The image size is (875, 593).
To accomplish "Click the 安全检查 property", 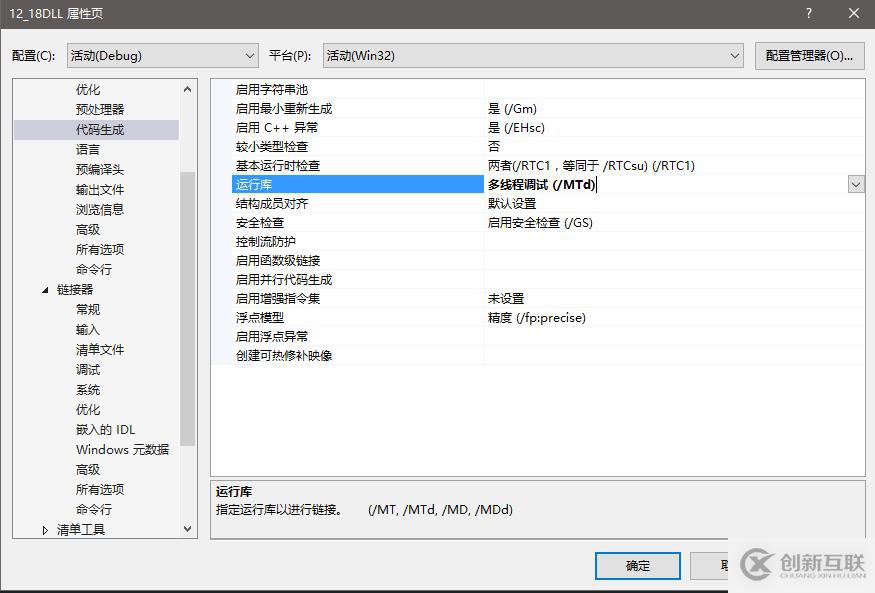I will pyautogui.click(x=260, y=223).
